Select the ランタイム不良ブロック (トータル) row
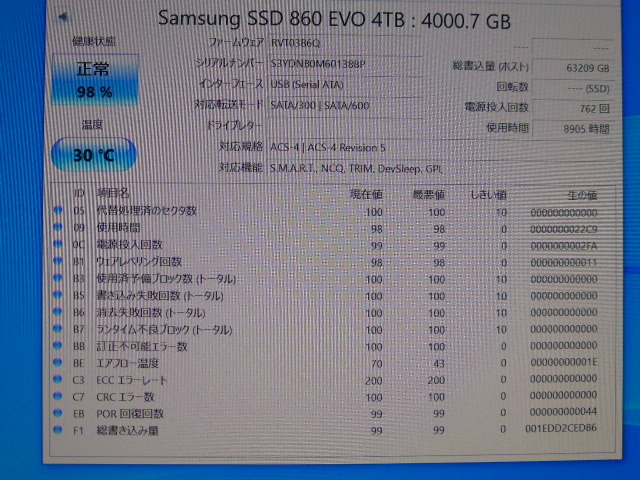 click(x=327, y=329)
